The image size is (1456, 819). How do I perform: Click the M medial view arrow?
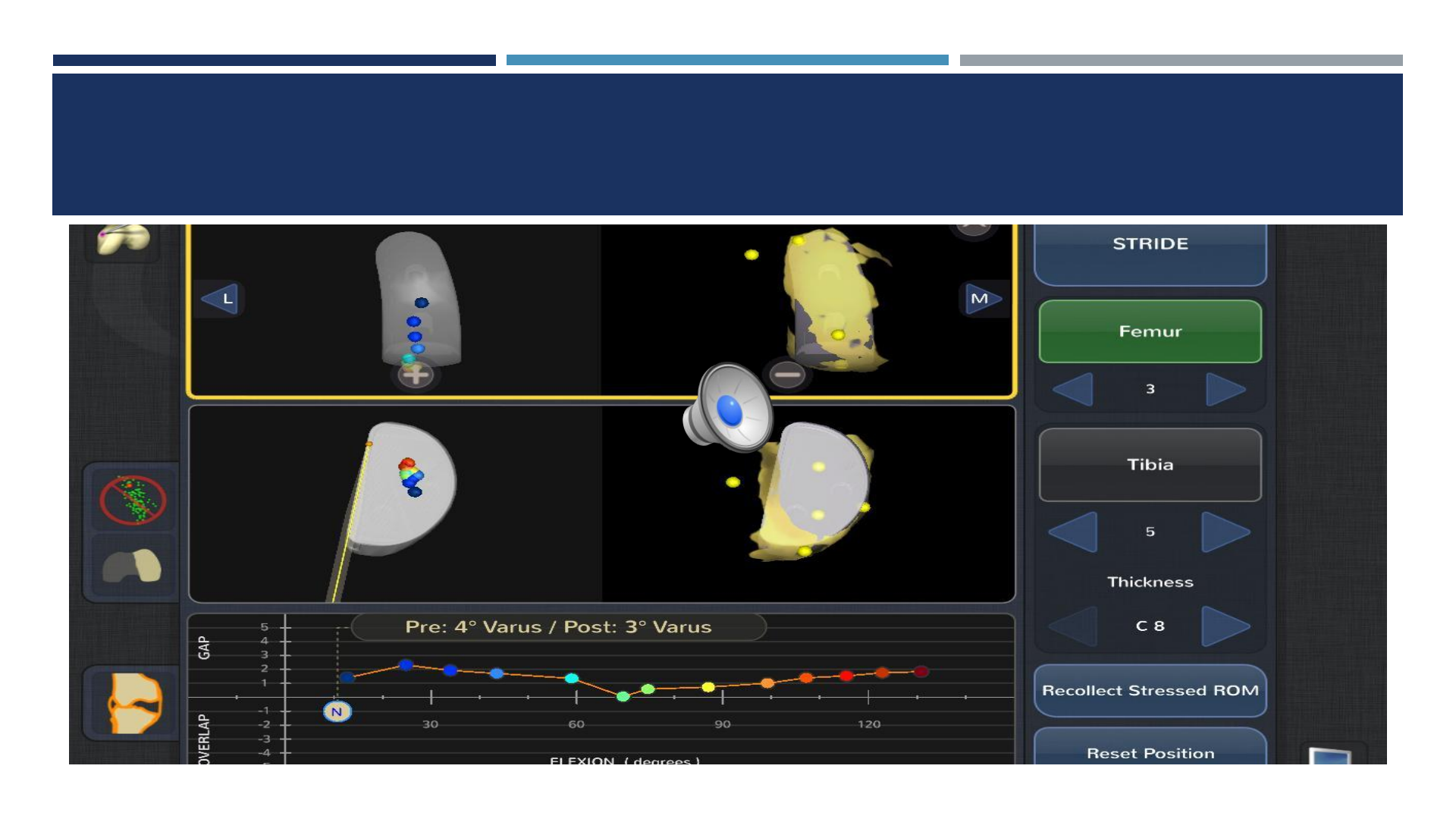point(983,299)
